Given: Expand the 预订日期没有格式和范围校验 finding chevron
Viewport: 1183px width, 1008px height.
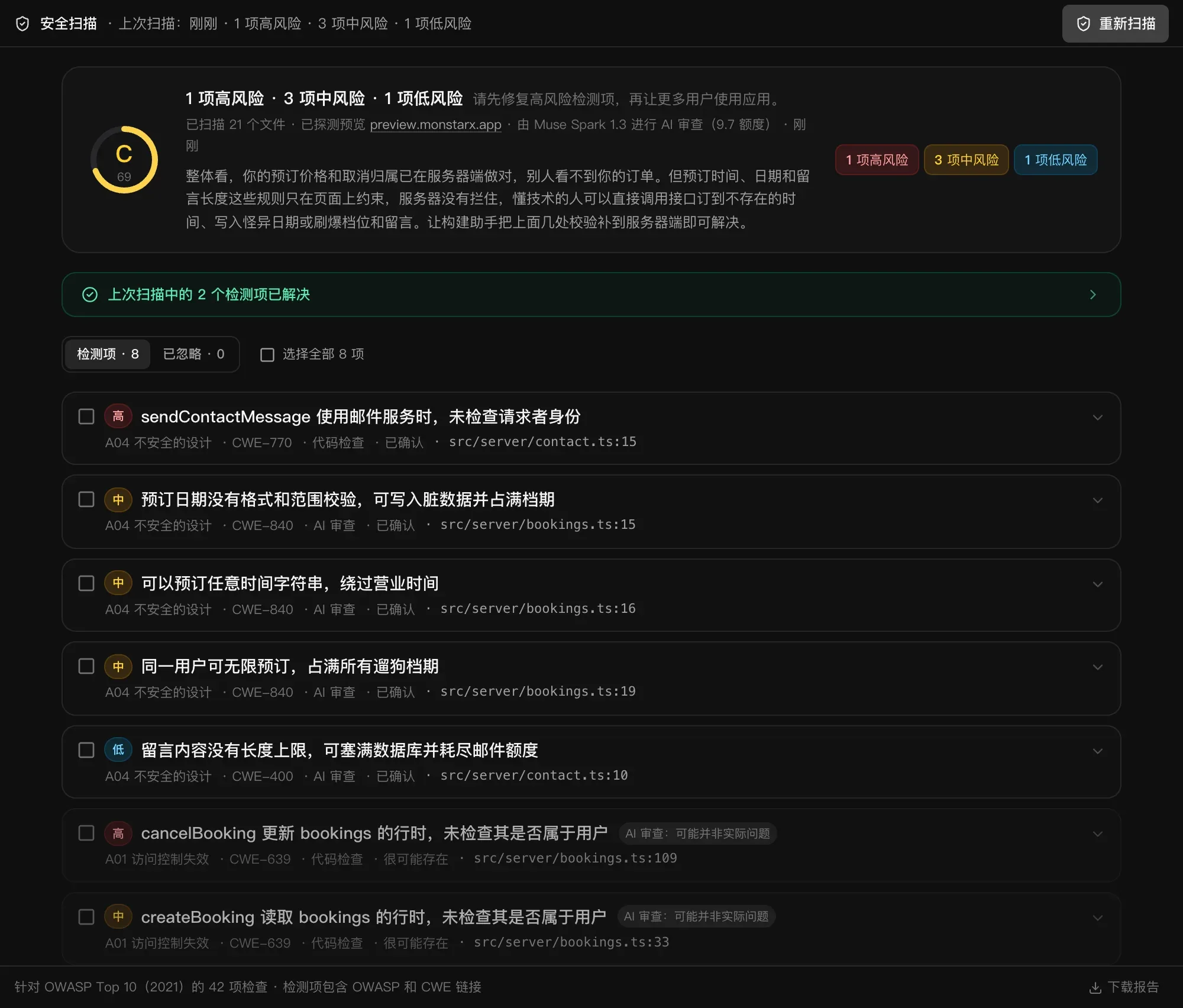Looking at the screenshot, I should coord(1098,500).
